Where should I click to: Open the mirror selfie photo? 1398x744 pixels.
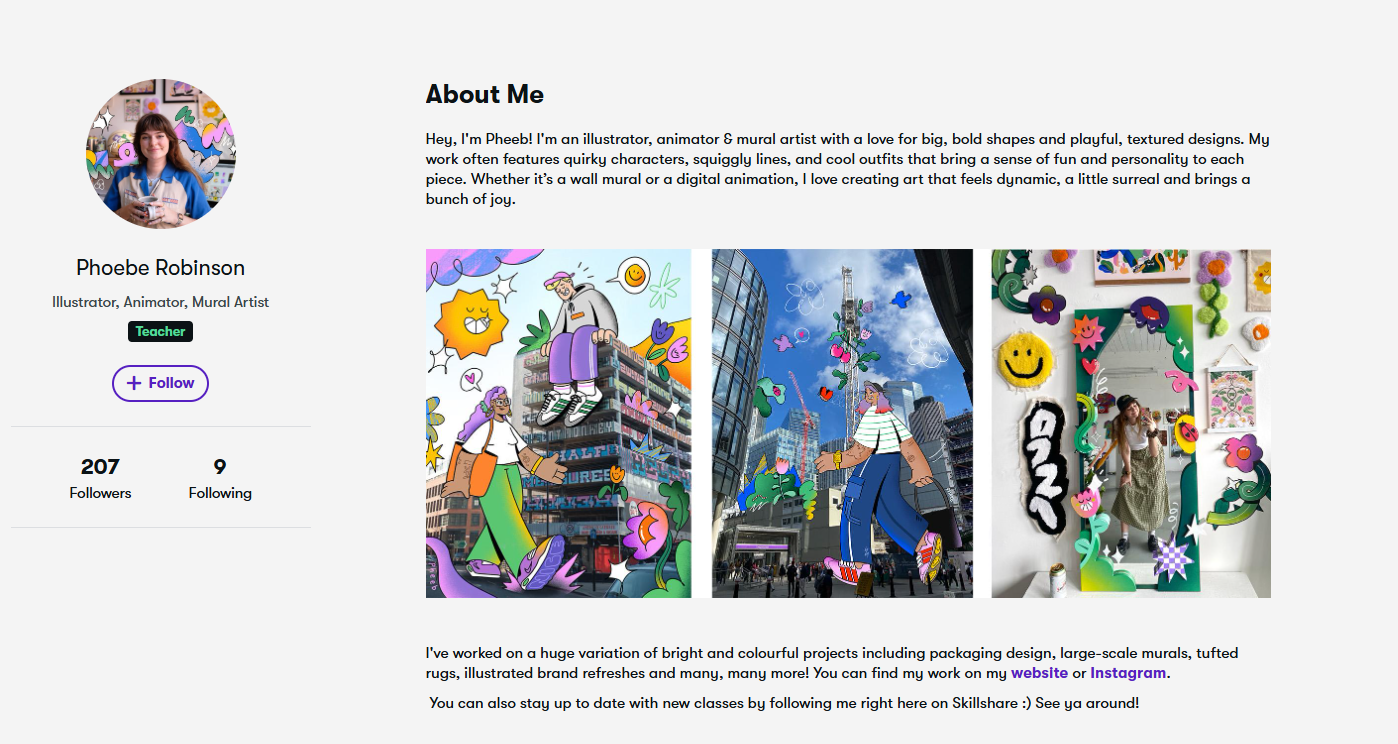(1131, 423)
